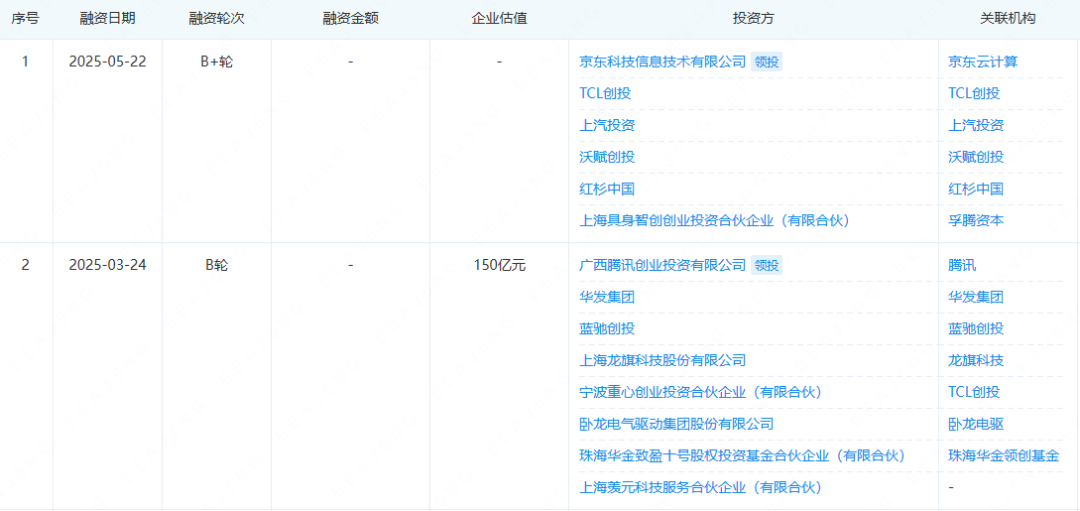The image size is (1080, 511).
Task: Open the 宁波重心创业投资合伙企业 investor link
Action: pos(700,393)
